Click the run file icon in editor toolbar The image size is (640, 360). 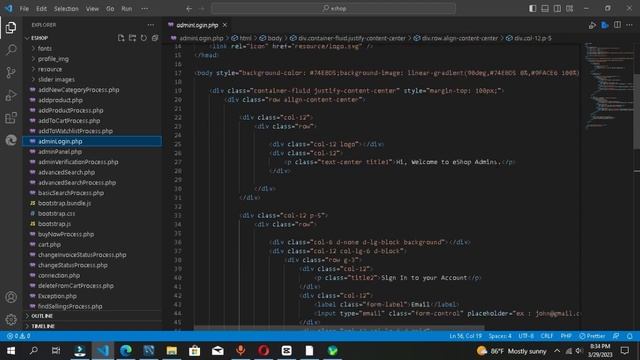(592, 25)
